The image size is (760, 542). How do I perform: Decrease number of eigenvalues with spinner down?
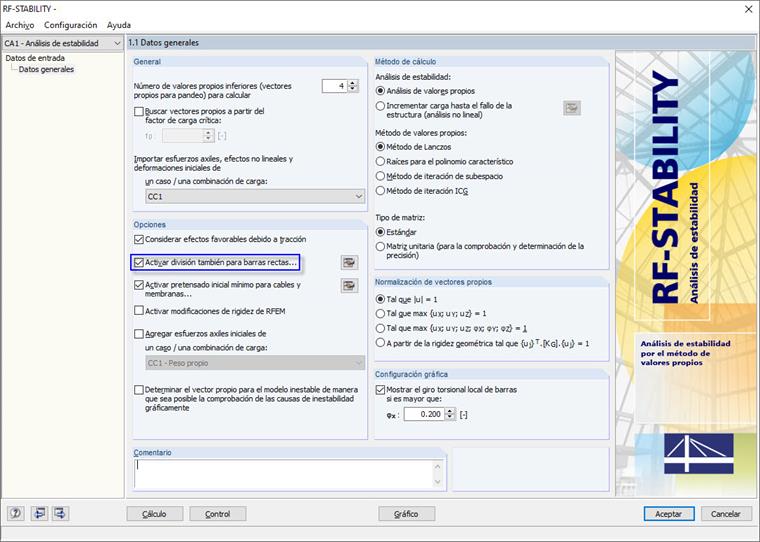353,89
